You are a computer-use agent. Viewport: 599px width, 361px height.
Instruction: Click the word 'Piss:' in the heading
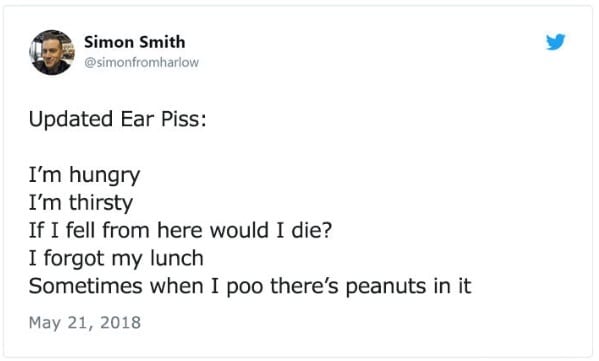pyautogui.click(x=183, y=119)
